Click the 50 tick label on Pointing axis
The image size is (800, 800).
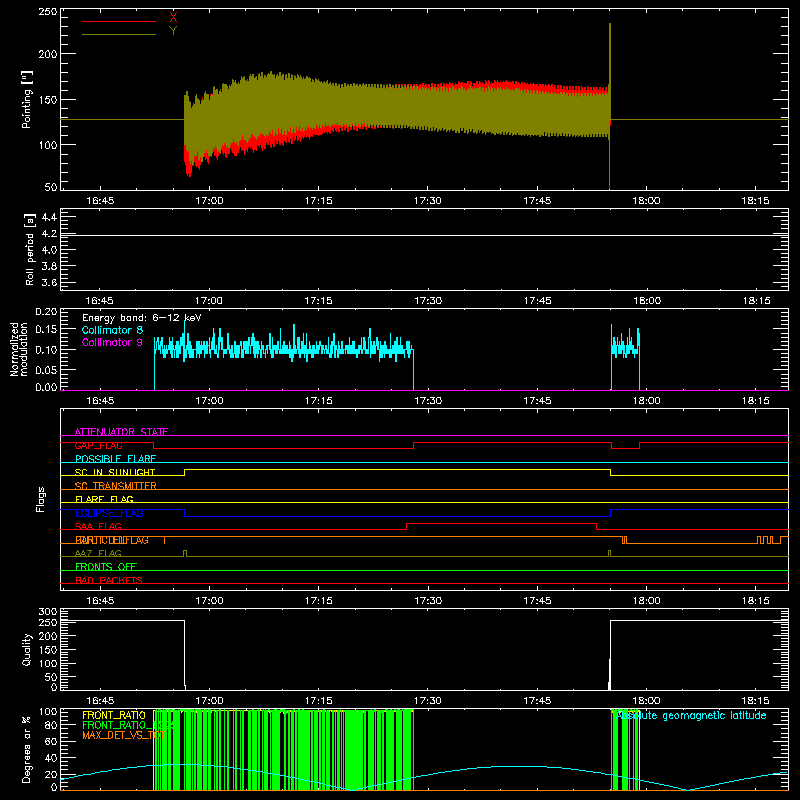pos(51,187)
